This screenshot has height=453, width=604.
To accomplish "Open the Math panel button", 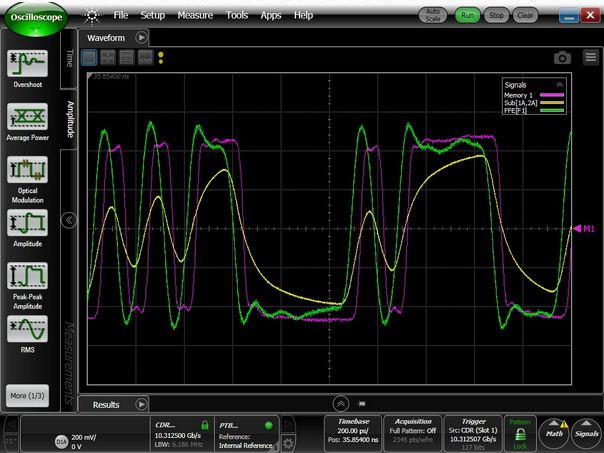I will pyautogui.click(x=554, y=434).
